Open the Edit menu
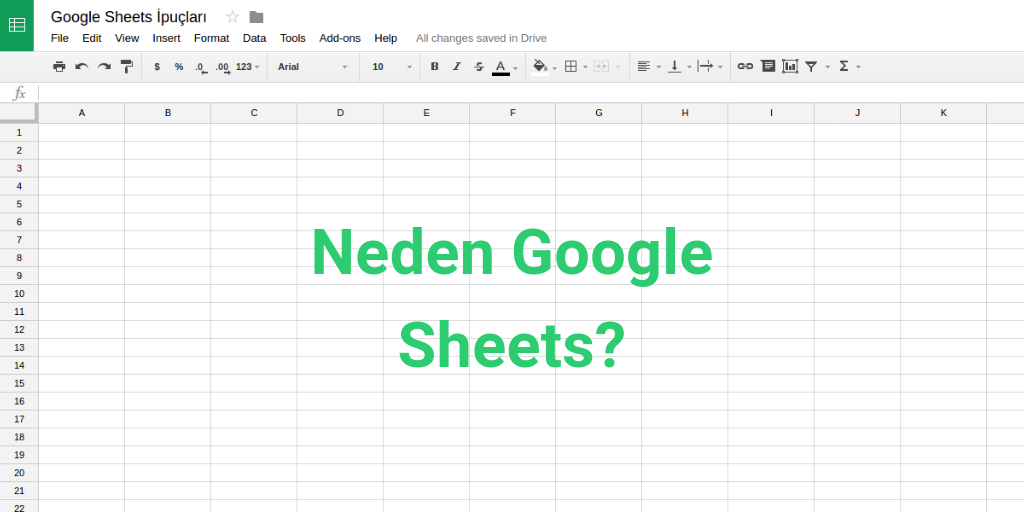Viewport: 1024px width, 512px height. point(91,38)
